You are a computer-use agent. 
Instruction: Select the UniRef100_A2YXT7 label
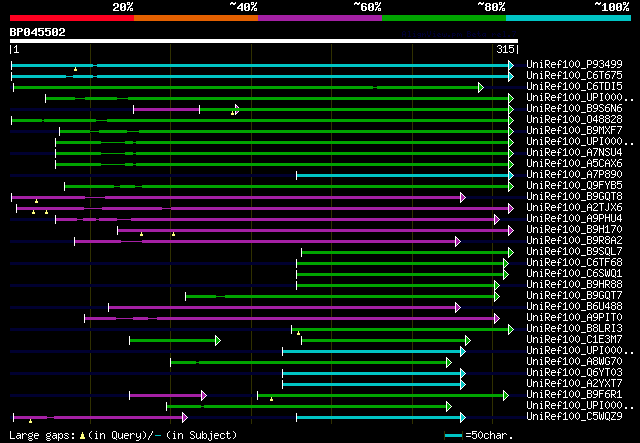point(574,384)
